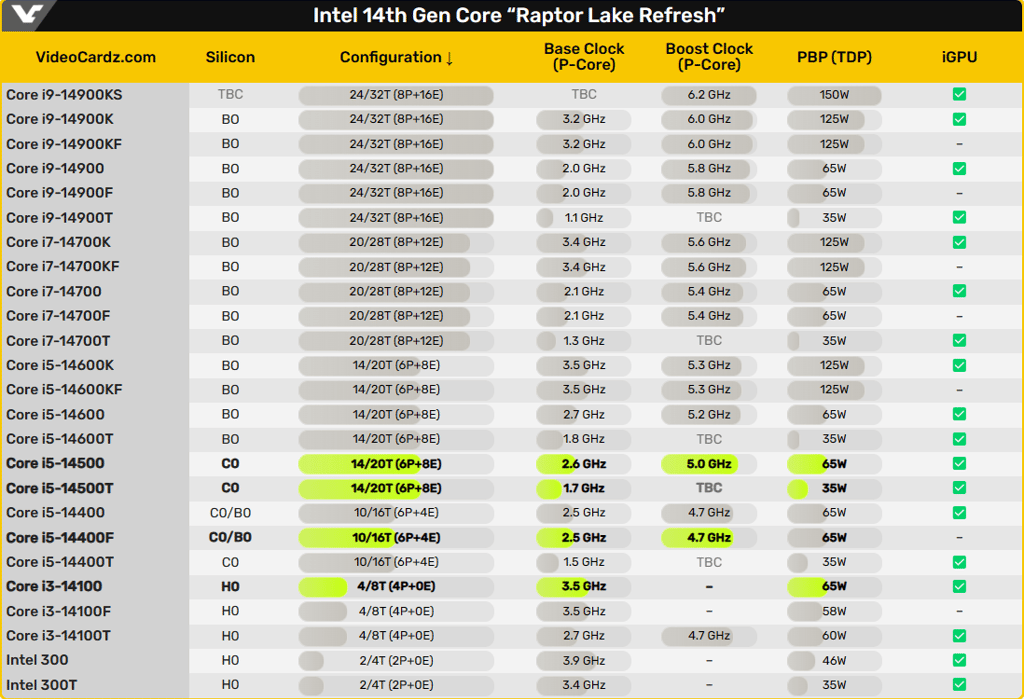Click the bold H0 silicon value for Core i3-14100
Image resolution: width=1024 pixels, height=699 pixels.
230,586
